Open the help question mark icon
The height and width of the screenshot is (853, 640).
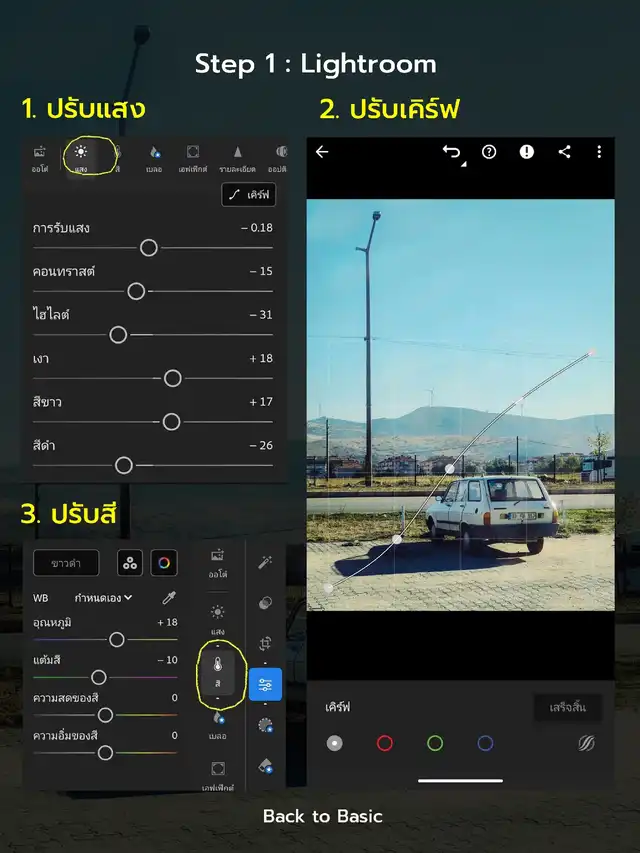[x=489, y=152]
